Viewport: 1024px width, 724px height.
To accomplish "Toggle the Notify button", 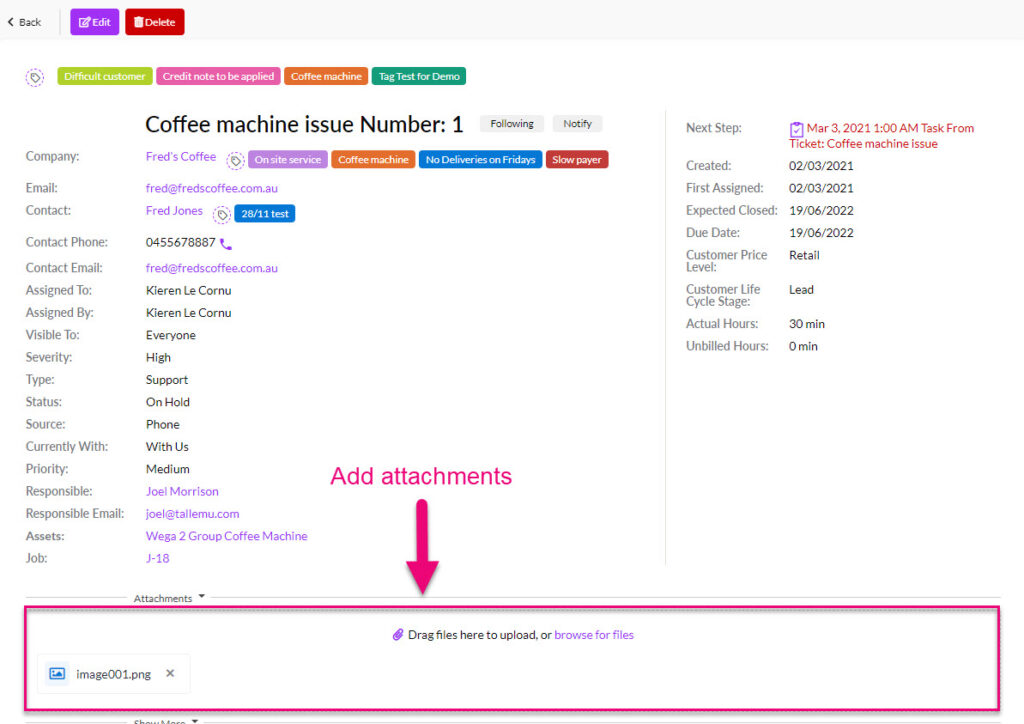I will point(577,124).
